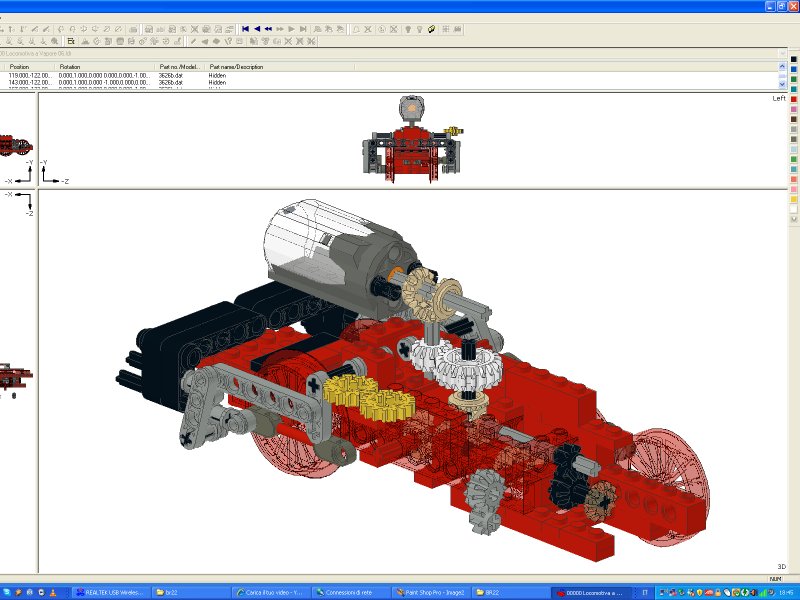Viewport: 800px width, 600px height.
Task: Select yellow color swatch
Action: coord(793,199)
